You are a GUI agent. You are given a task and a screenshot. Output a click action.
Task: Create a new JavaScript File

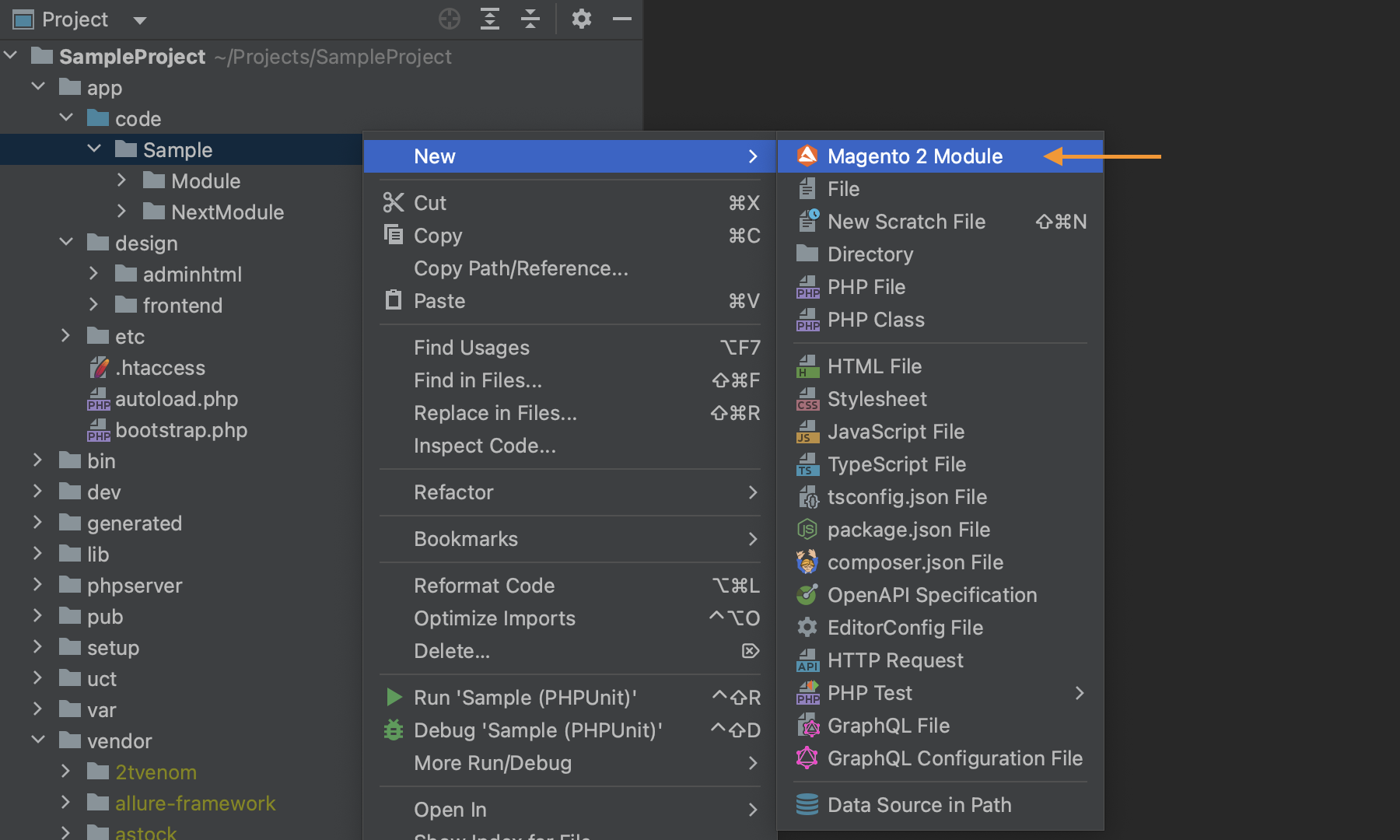[940, 432]
